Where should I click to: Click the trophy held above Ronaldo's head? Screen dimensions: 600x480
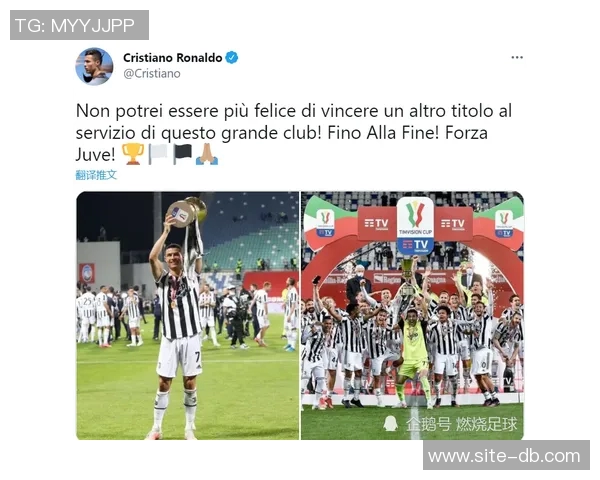(x=187, y=212)
